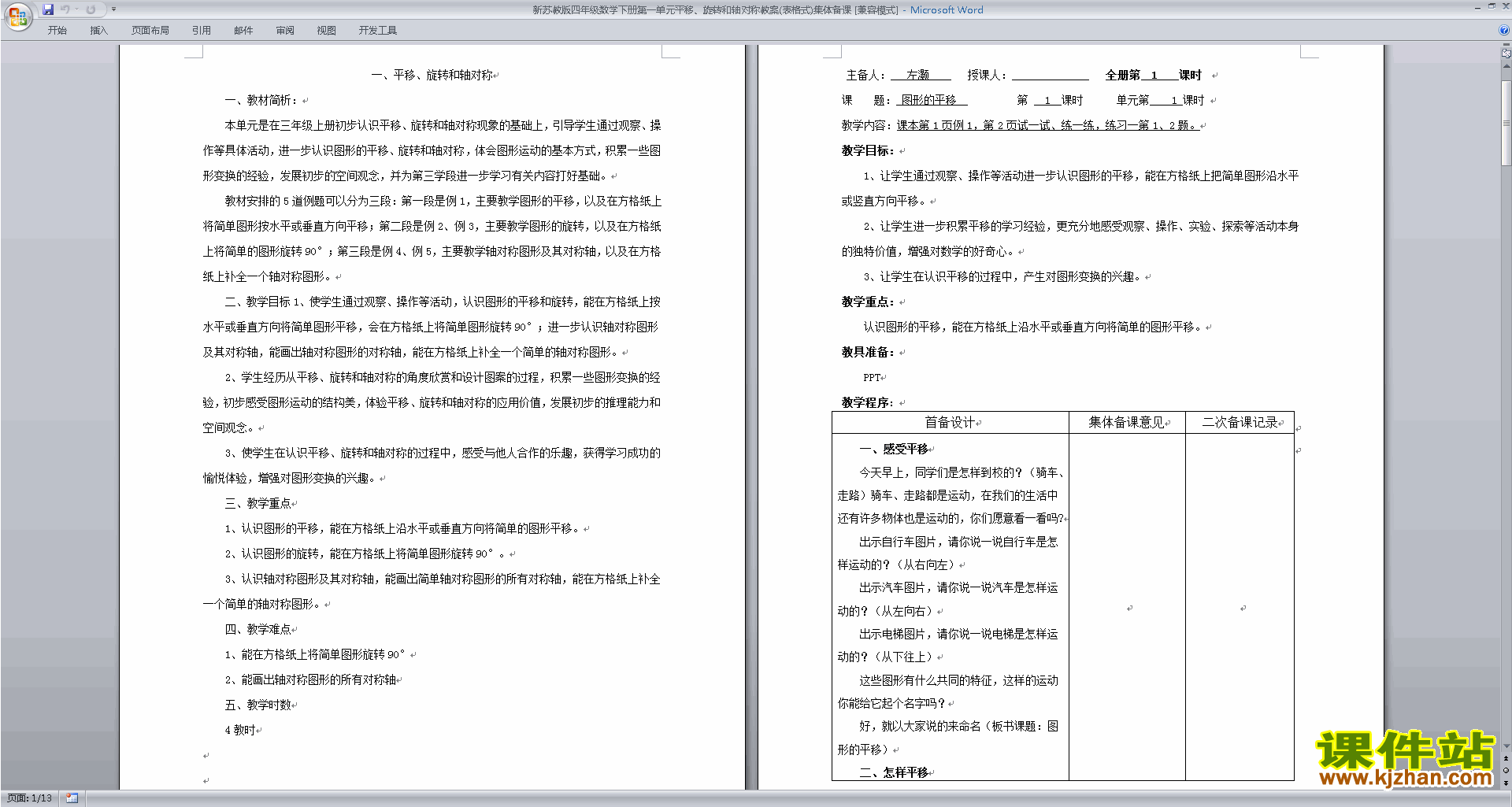Click the text PPT
Viewport: 1512px width, 807px height.
click(x=872, y=378)
